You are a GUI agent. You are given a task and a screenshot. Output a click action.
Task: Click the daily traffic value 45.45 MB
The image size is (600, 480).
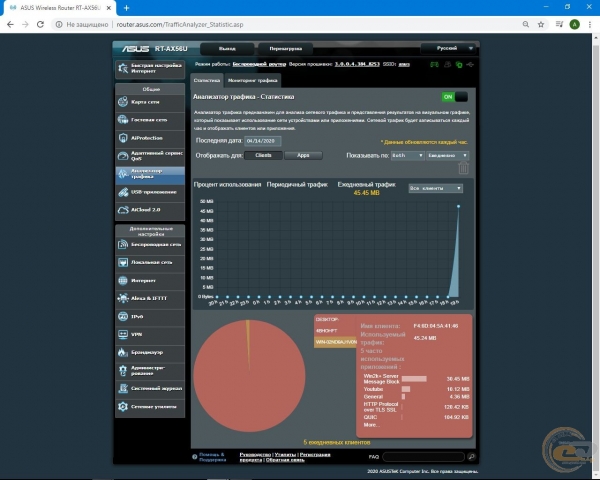367,193
